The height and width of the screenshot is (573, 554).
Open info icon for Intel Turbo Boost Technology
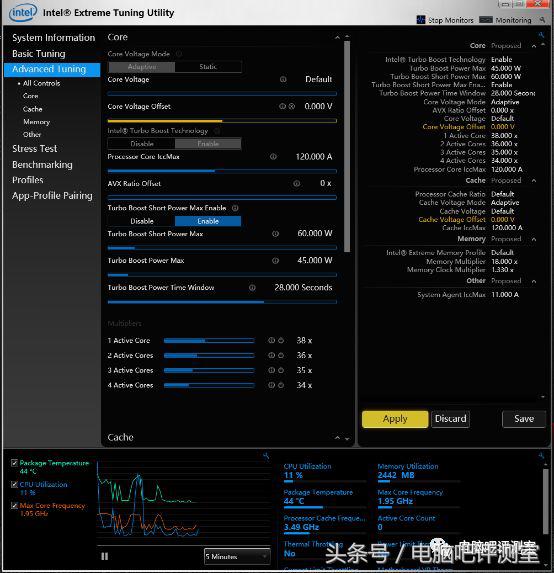click(217, 131)
